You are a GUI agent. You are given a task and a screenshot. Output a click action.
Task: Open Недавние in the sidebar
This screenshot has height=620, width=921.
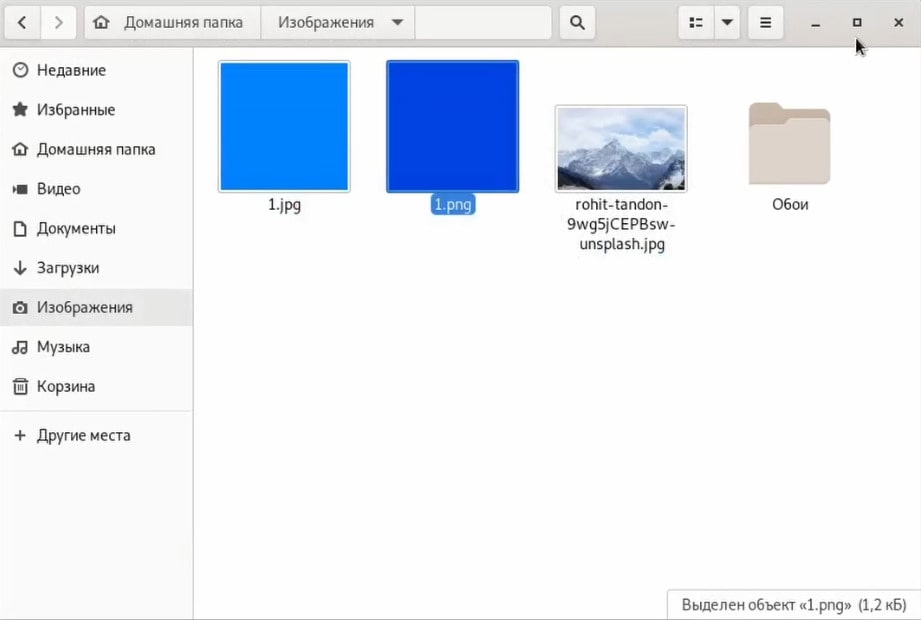point(96,70)
